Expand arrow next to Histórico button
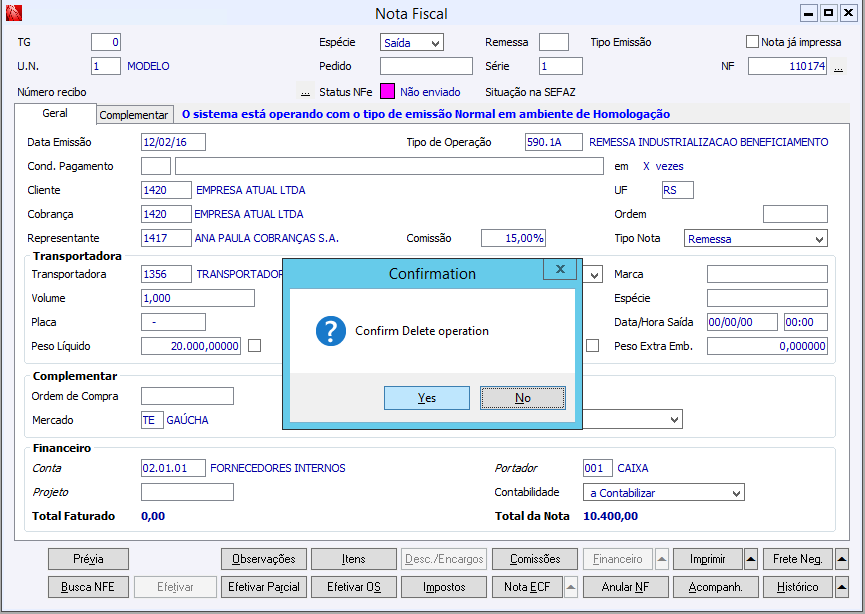Viewport: 865px width, 614px height. pyautogui.click(x=841, y=587)
